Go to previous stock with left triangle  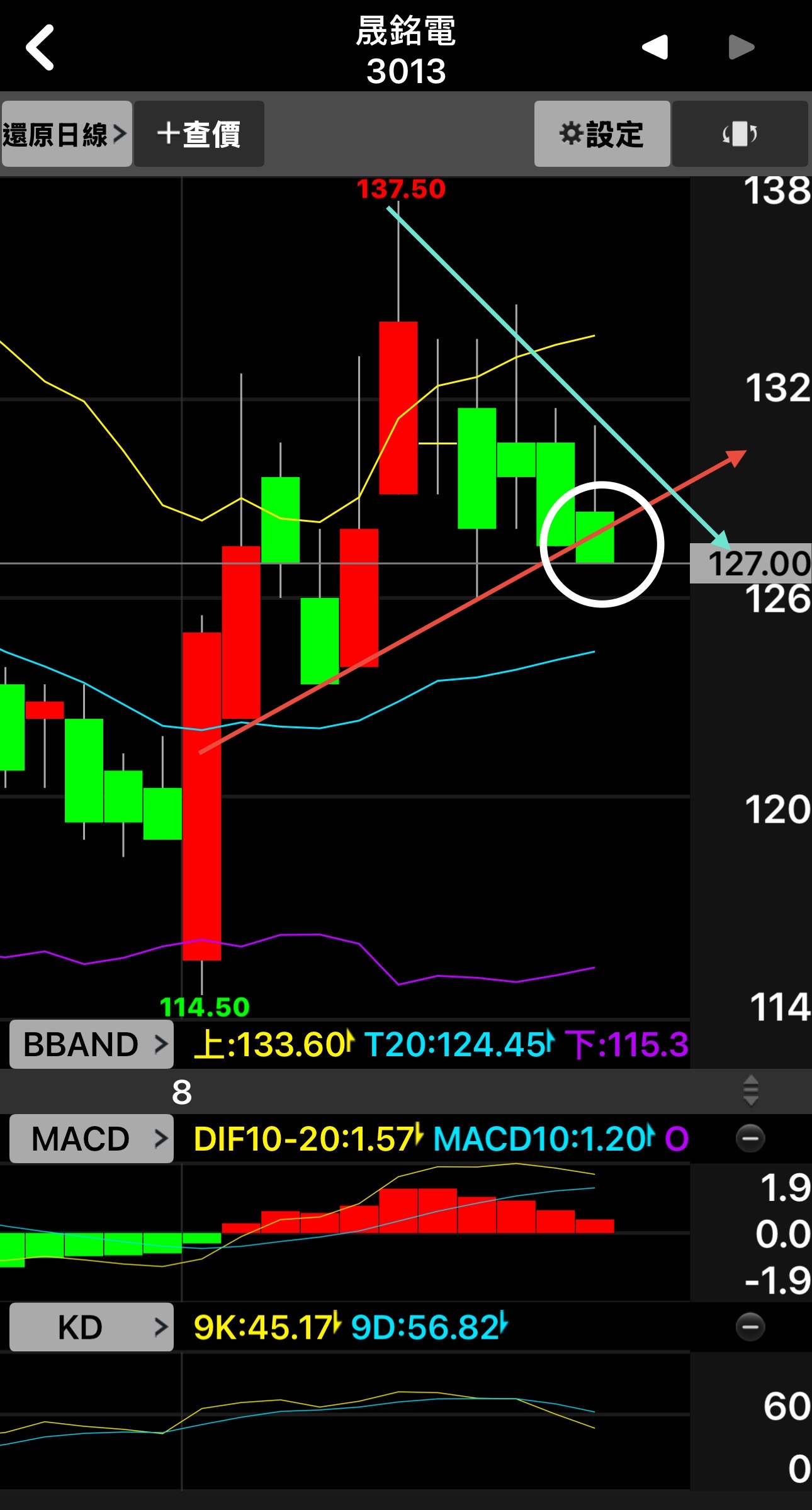[x=655, y=47]
